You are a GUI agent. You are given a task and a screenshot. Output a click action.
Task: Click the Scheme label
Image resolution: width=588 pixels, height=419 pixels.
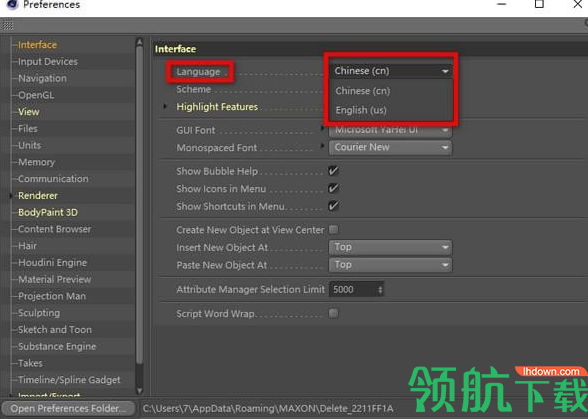[194, 89]
